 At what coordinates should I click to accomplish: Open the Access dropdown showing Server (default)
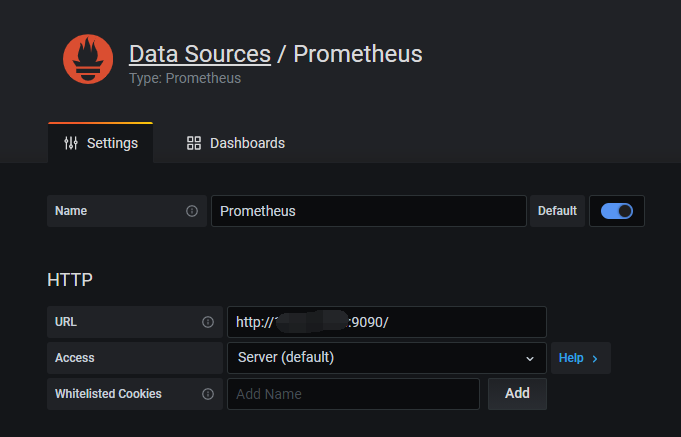point(386,357)
